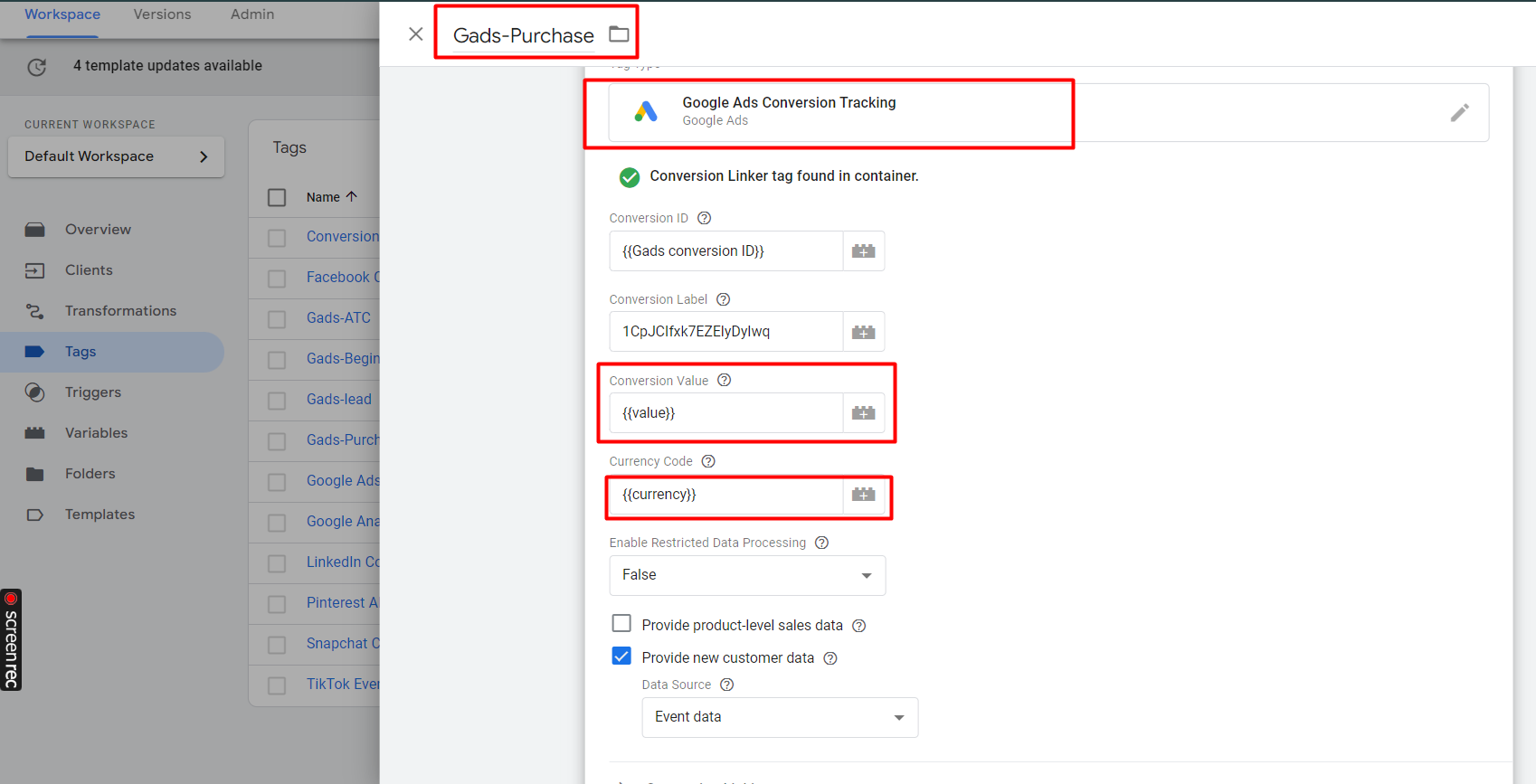Viewport: 1536px width, 784px height.
Task: Click the Transformations sidebar icon
Action: (x=35, y=311)
